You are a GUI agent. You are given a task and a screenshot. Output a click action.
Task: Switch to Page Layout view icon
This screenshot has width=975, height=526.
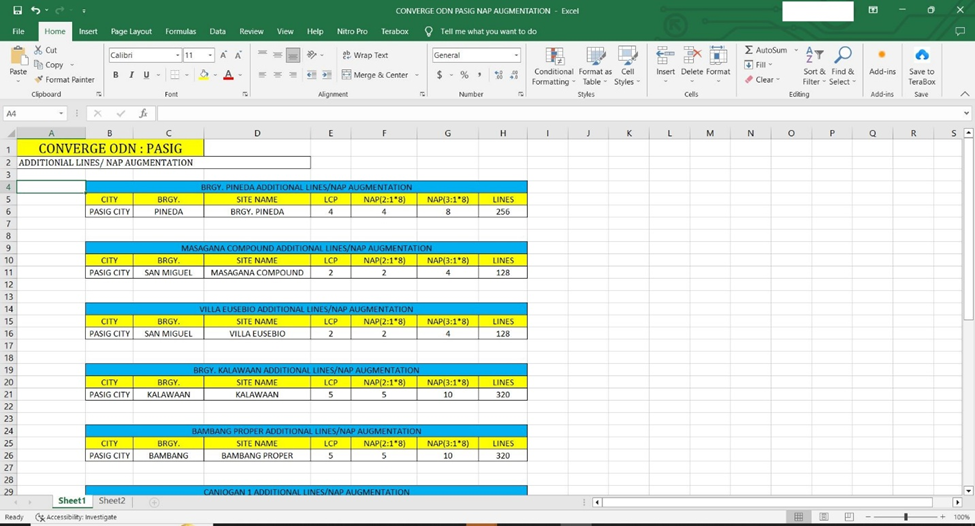[x=824, y=517]
